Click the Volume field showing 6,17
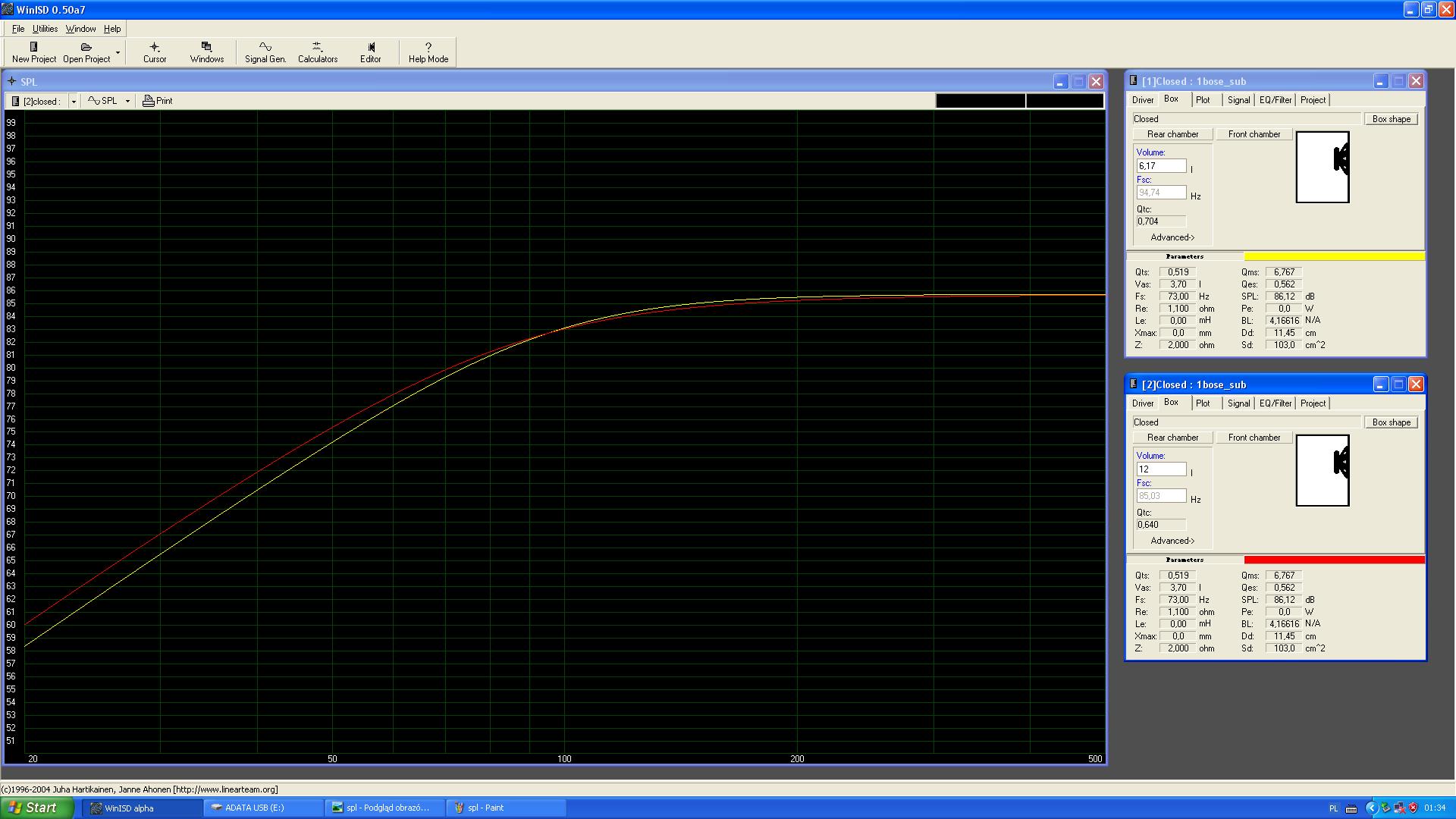 pyautogui.click(x=1160, y=166)
